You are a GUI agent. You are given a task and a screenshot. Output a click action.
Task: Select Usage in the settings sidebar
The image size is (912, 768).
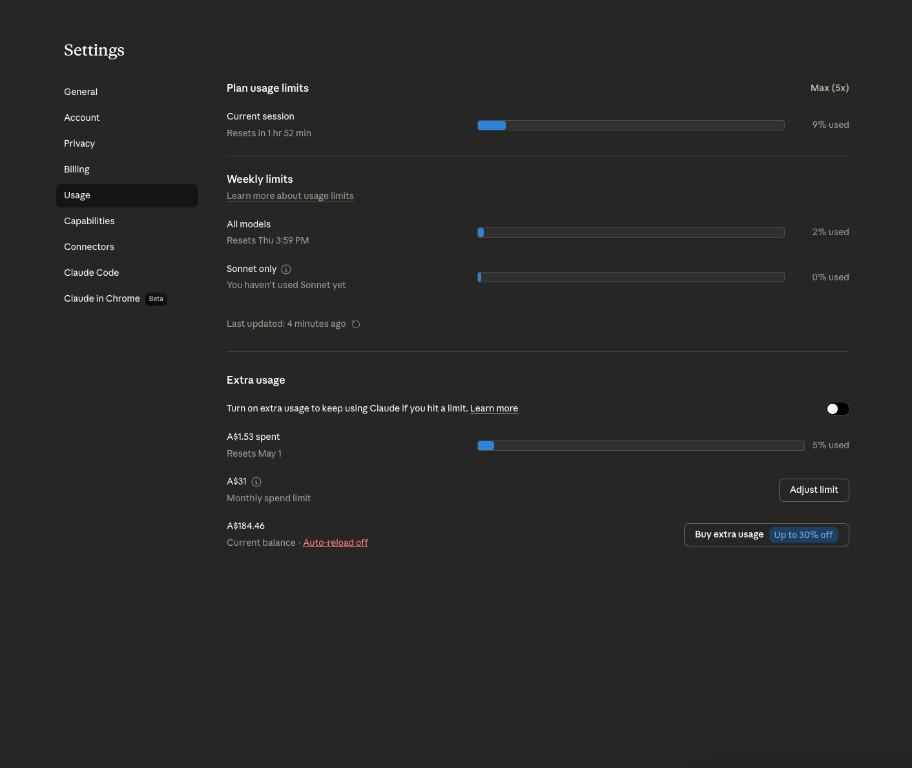point(77,196)
